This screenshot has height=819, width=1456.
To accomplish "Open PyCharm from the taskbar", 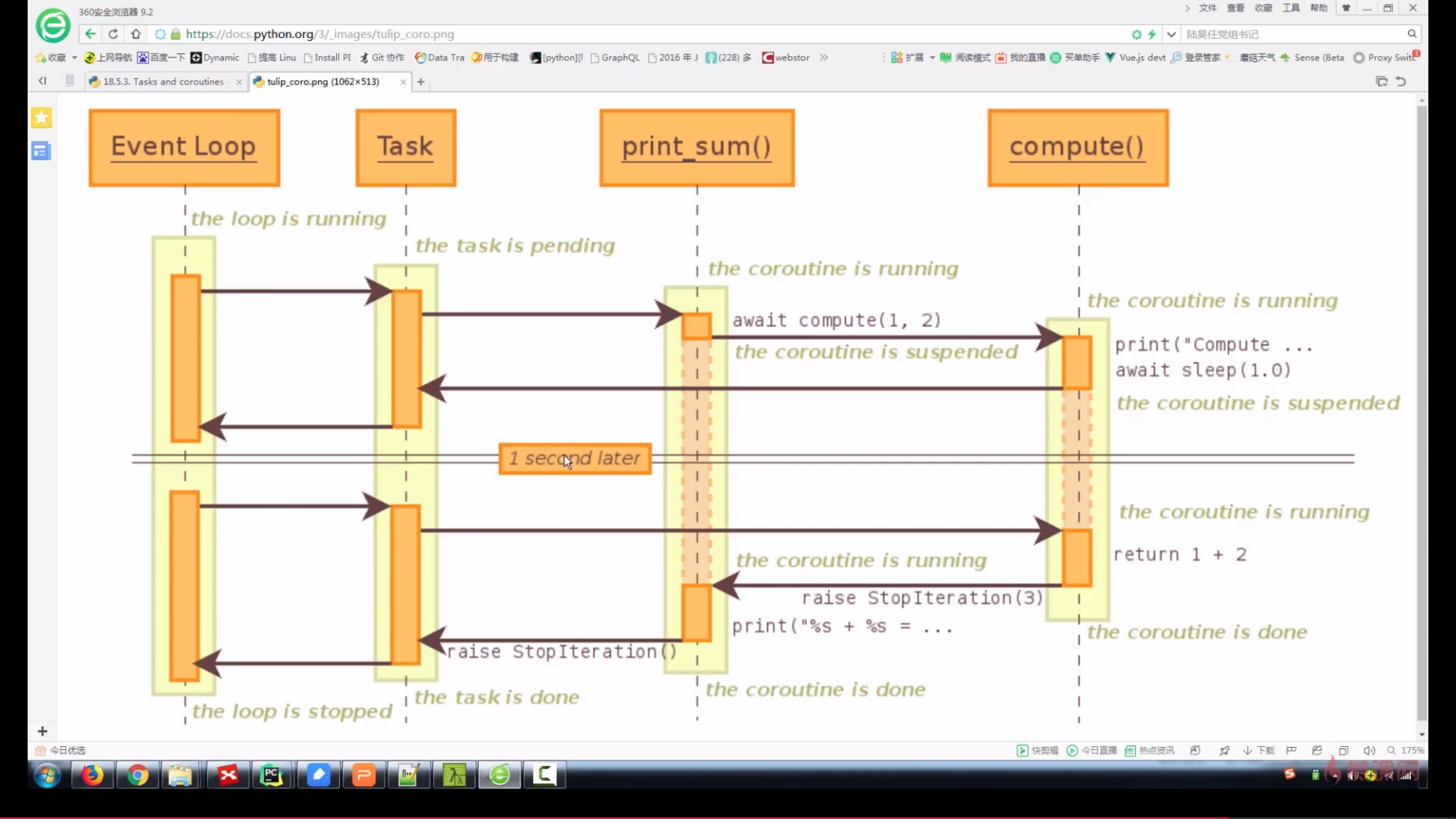I will 271,775.
